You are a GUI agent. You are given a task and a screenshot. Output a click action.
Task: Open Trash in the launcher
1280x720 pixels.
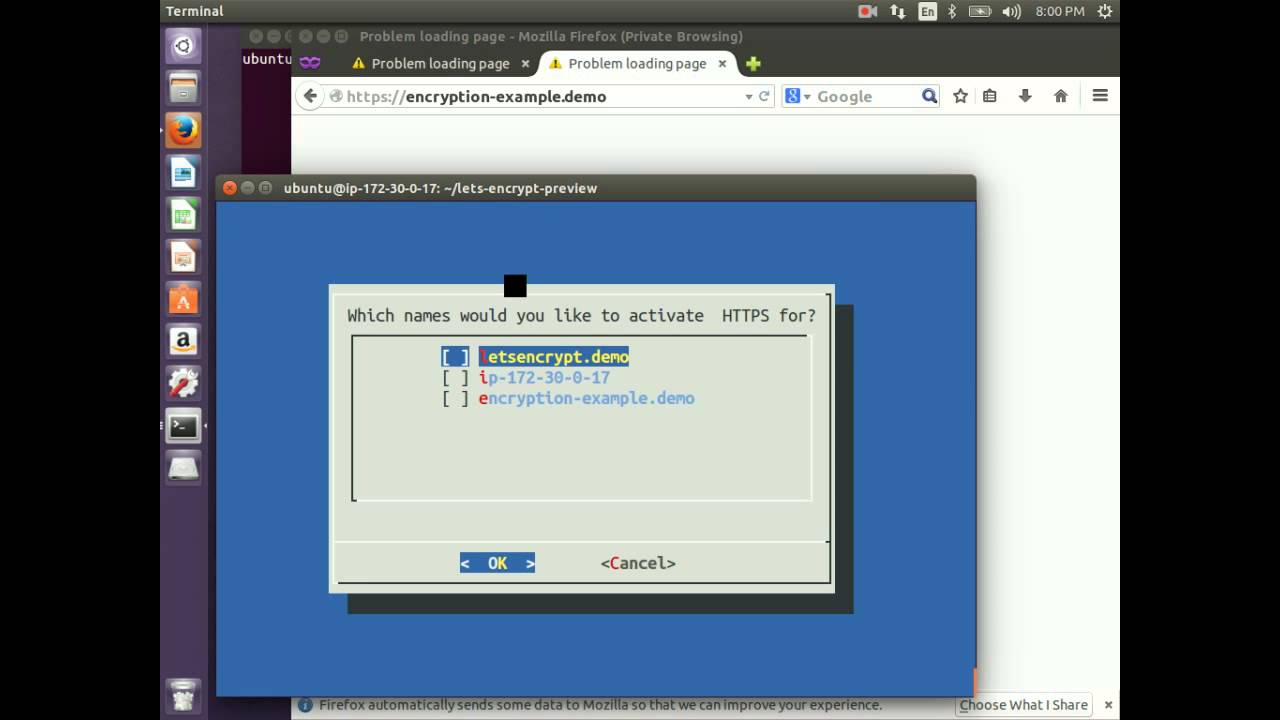pyautogui.click(x=183, y=694)
